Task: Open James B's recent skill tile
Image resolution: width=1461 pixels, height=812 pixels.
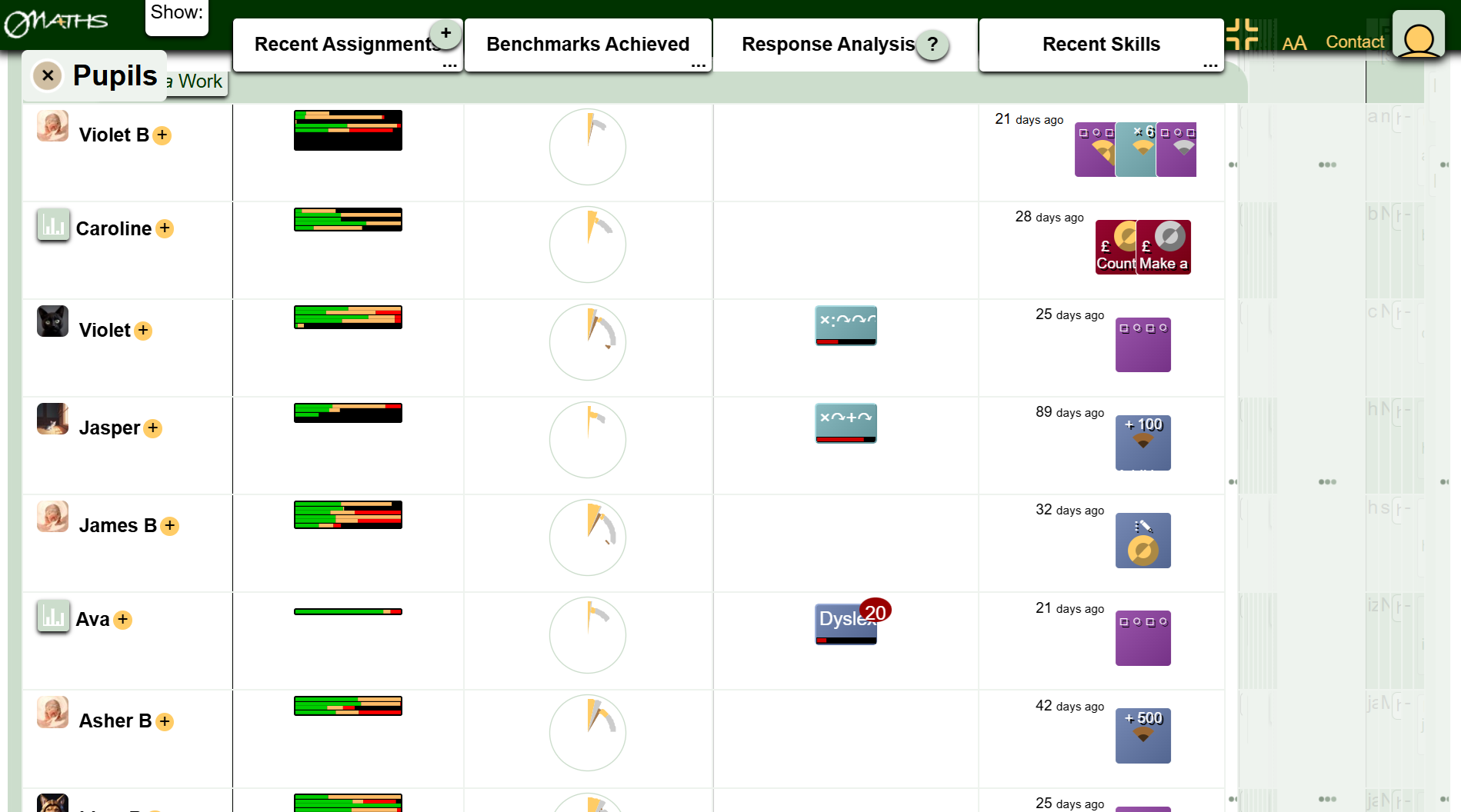Action: click(x=1142, y=541)
